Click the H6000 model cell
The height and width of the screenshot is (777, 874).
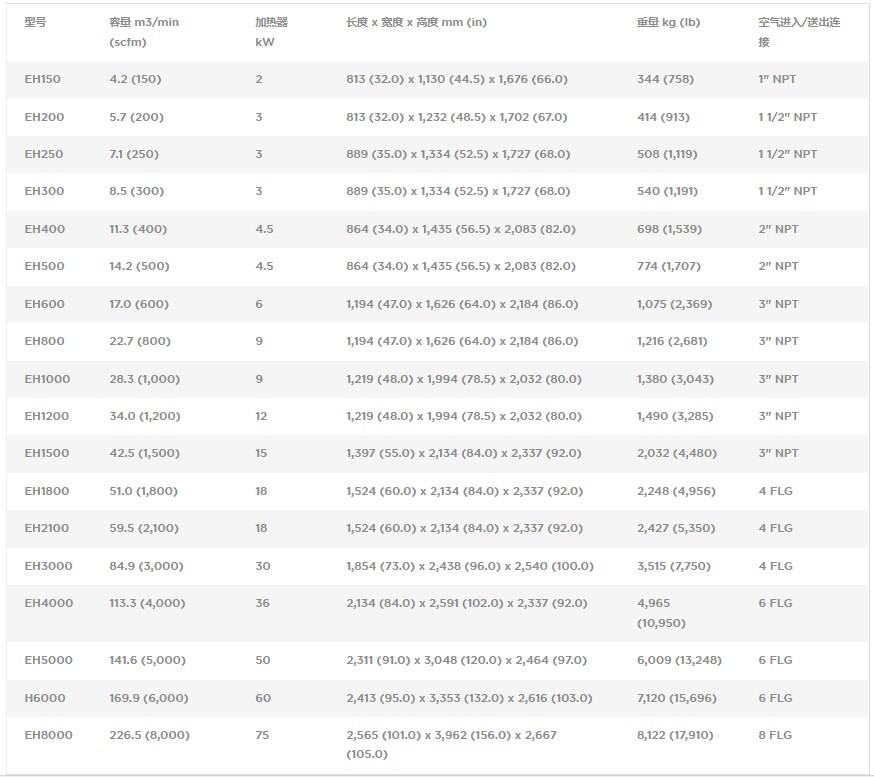pyautogui.click(x=43, y=698)
